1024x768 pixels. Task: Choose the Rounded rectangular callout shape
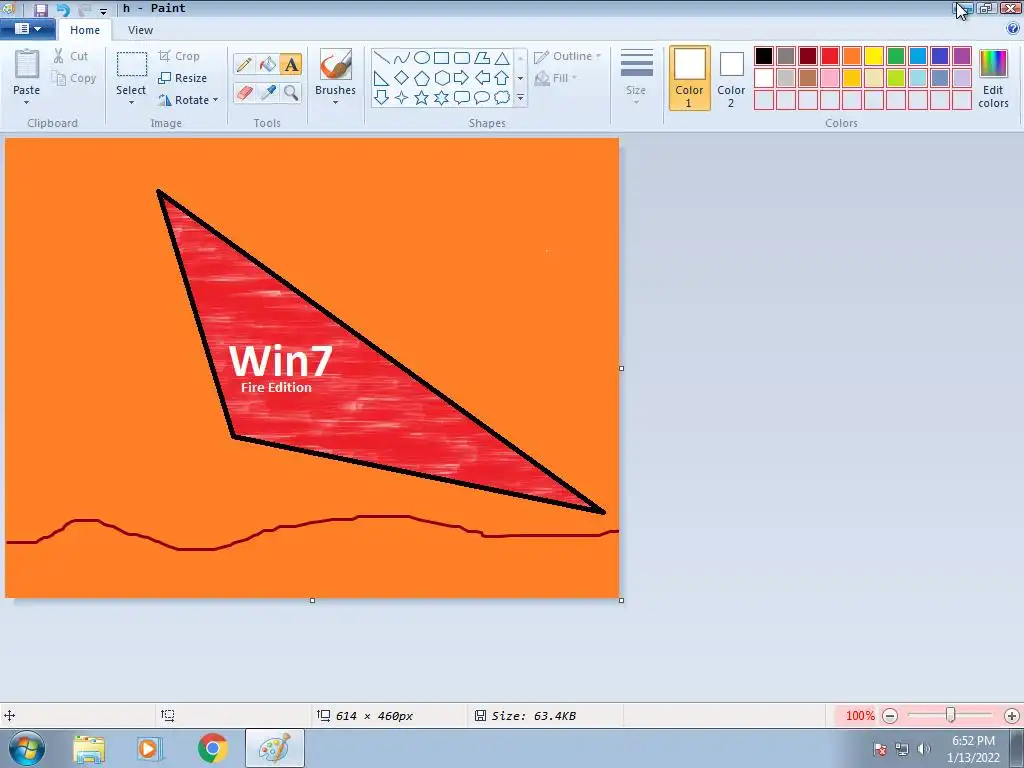[462, 98]
